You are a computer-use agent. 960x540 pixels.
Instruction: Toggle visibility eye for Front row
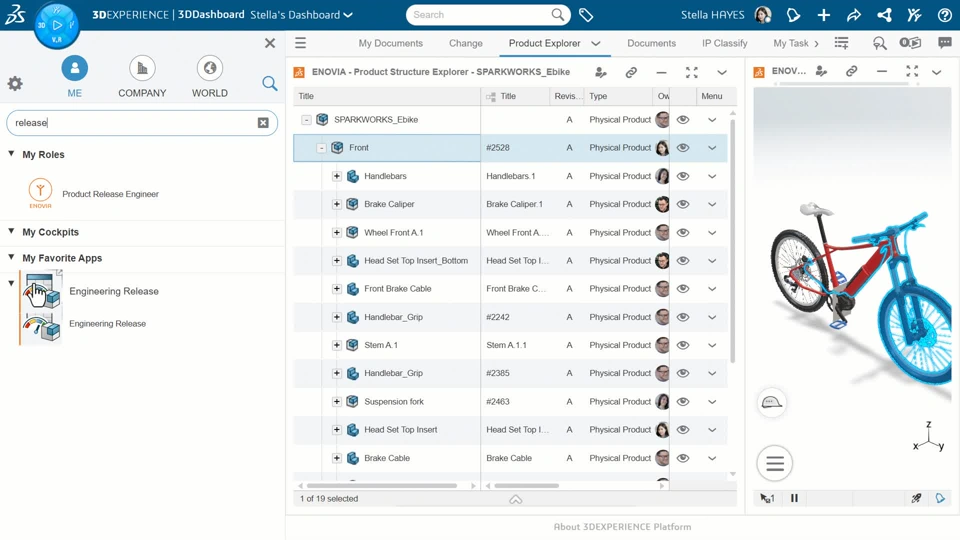click(x=683, y=148)
